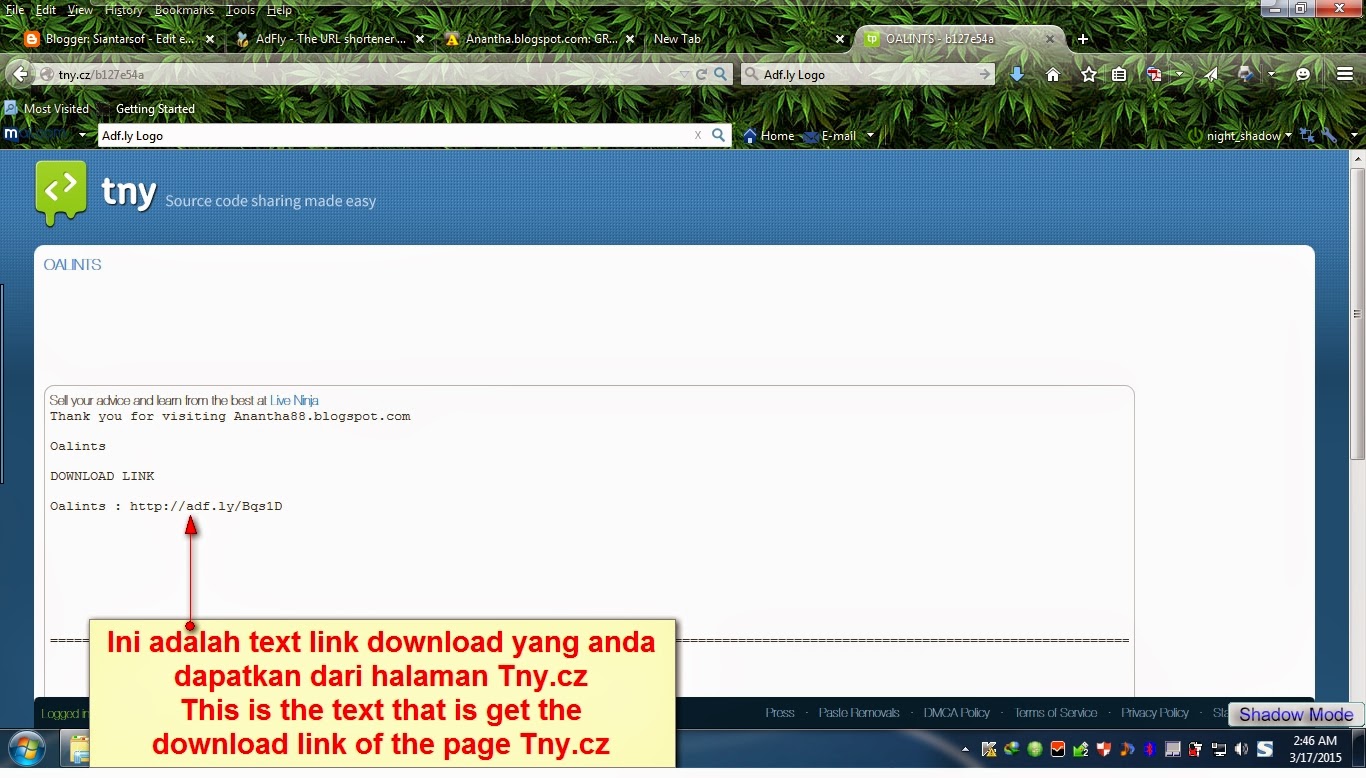Click the network icon beside night_shadow

(x=1306, y=135)
